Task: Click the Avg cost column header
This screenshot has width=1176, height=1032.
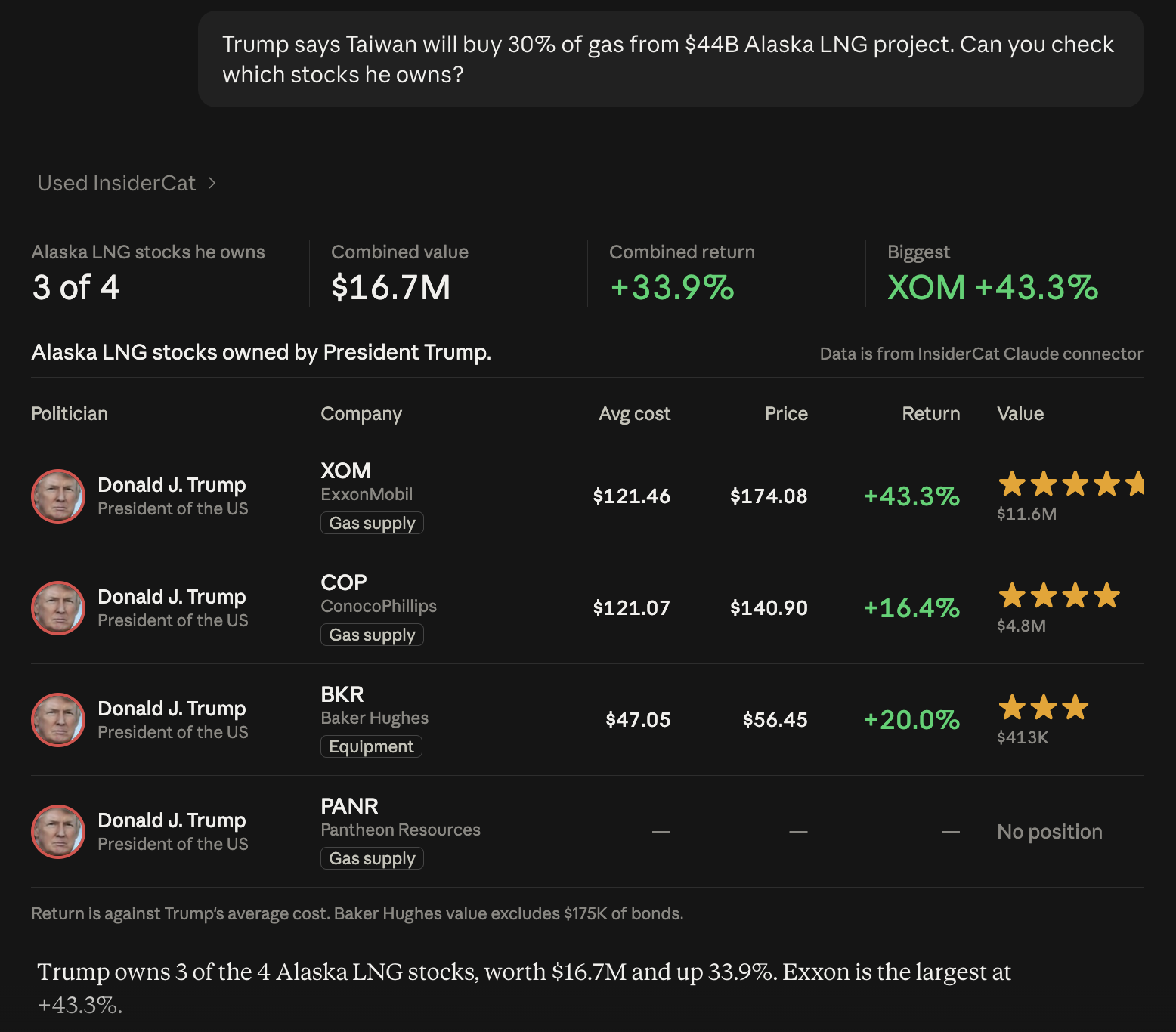Action: (634, 414)
